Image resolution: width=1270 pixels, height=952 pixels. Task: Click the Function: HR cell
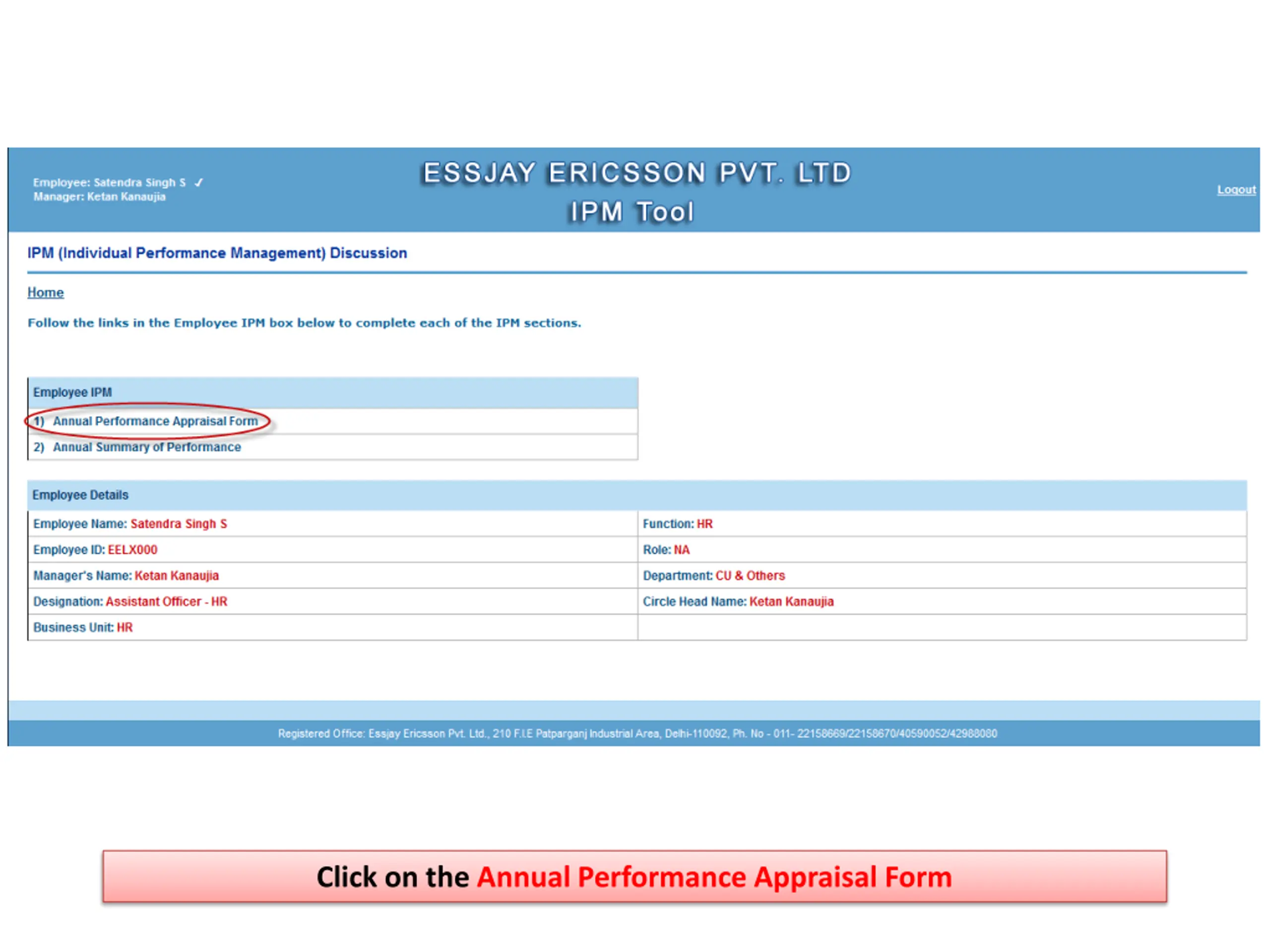point(942,524)
